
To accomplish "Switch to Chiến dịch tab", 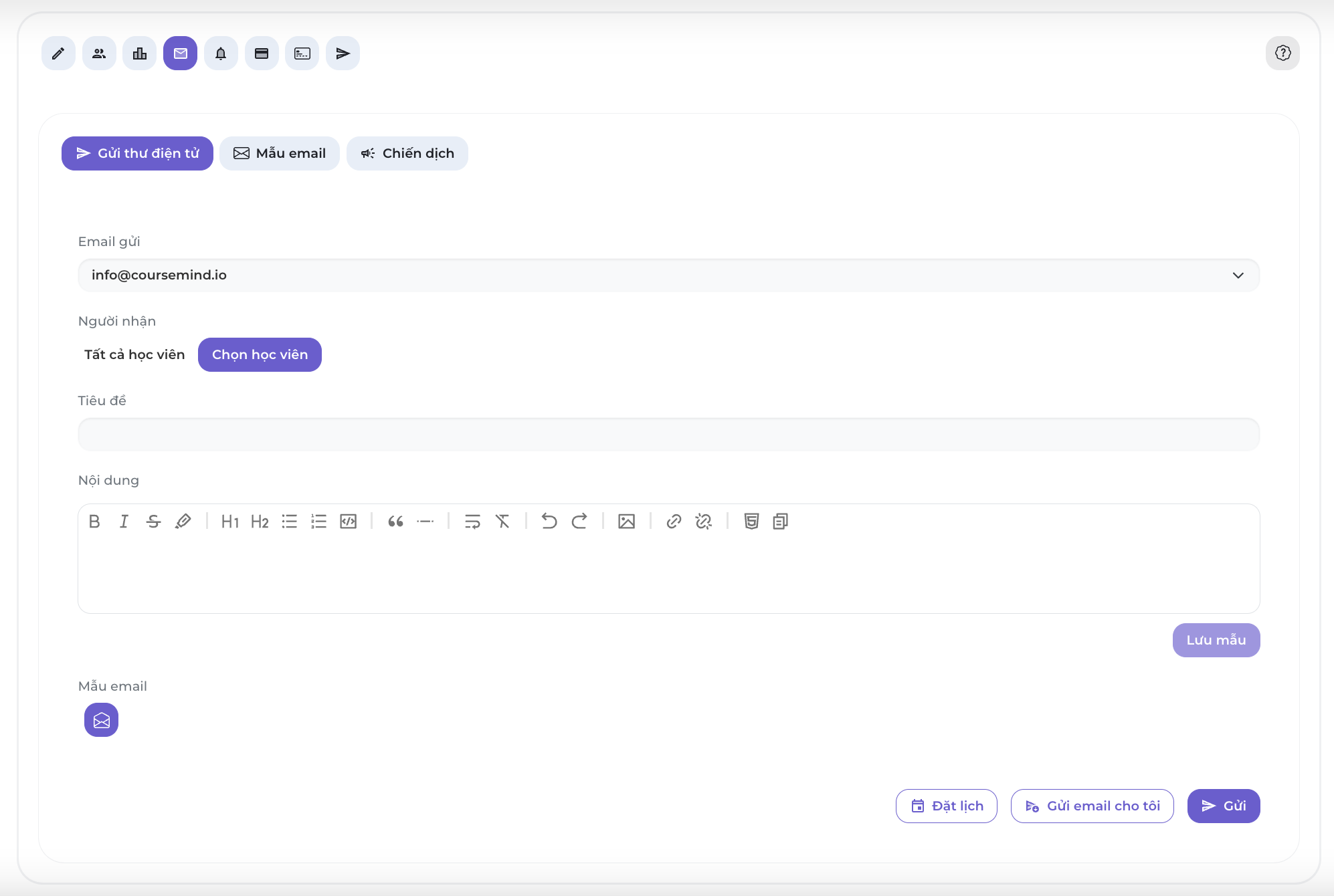I will pos(407,154).
